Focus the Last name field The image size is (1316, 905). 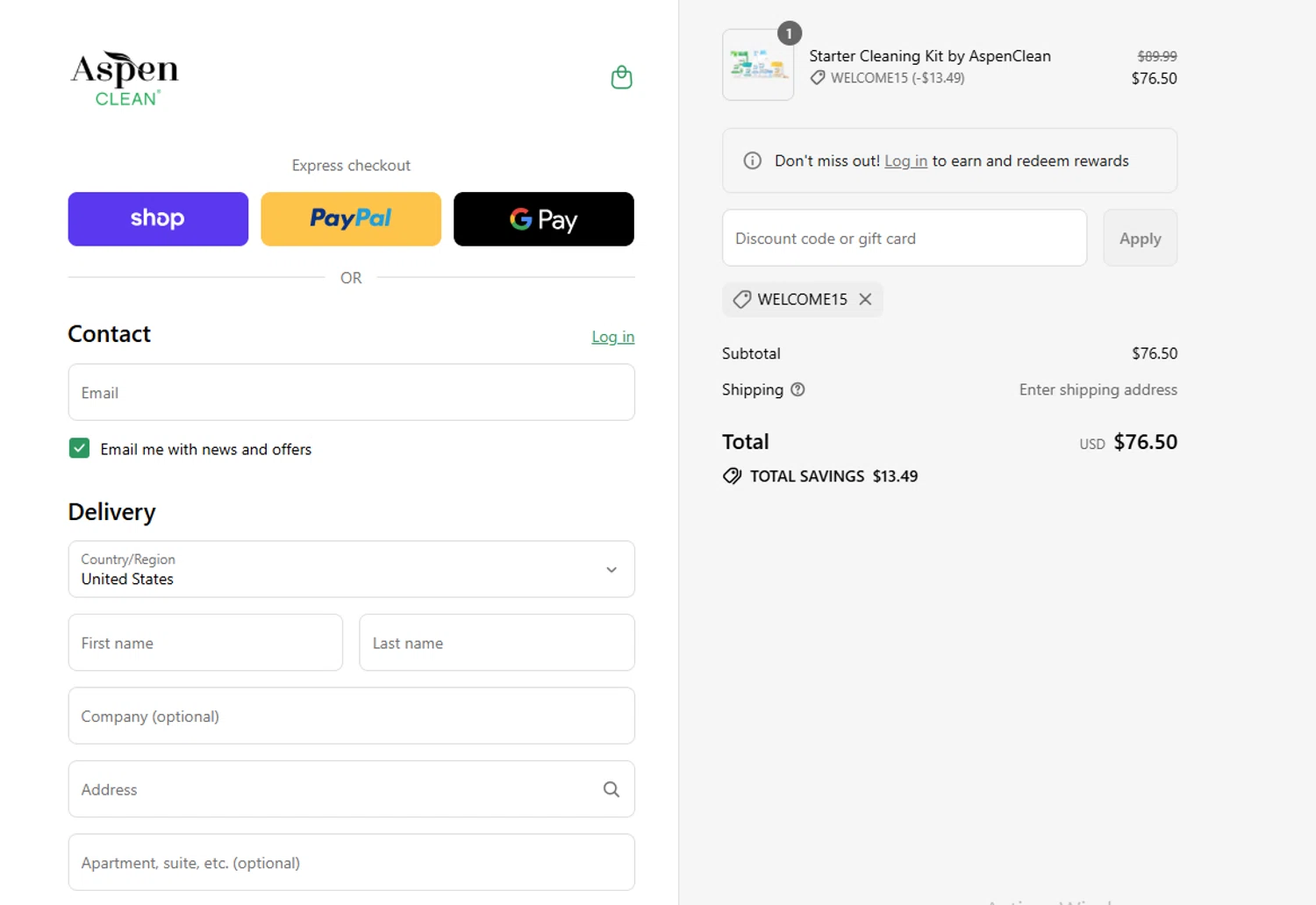[497, 643]
